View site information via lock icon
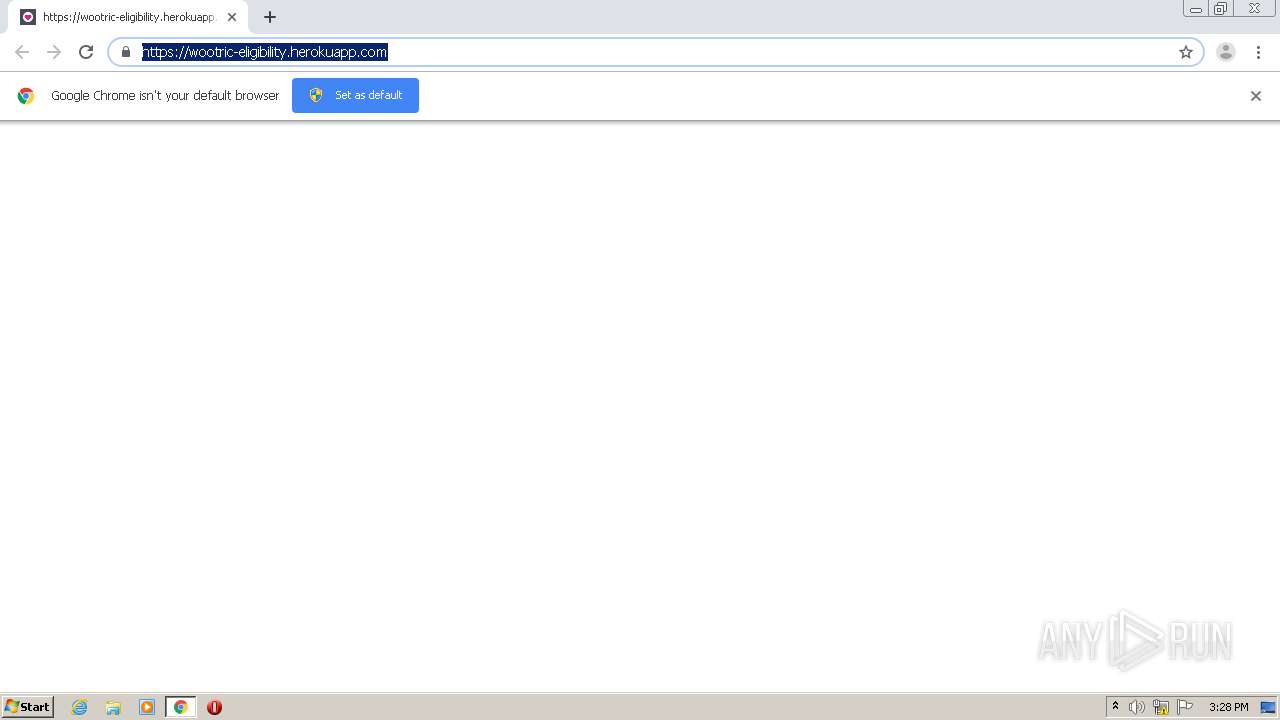Screen dimensions: 1280x720 (126, 52)
